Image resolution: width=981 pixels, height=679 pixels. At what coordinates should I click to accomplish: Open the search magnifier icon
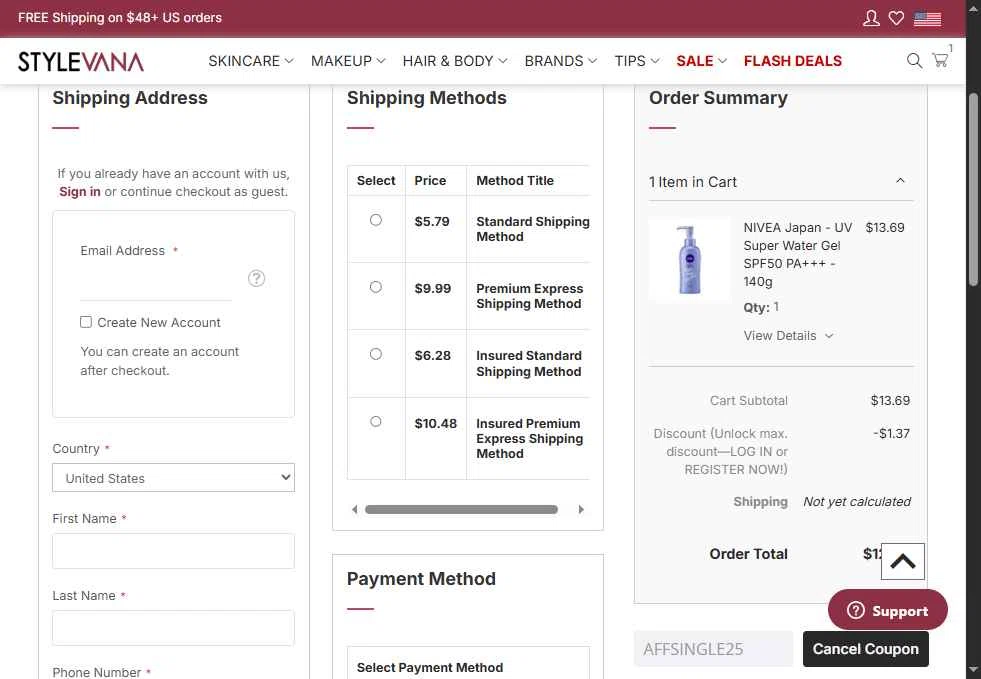tap(914, 61)
